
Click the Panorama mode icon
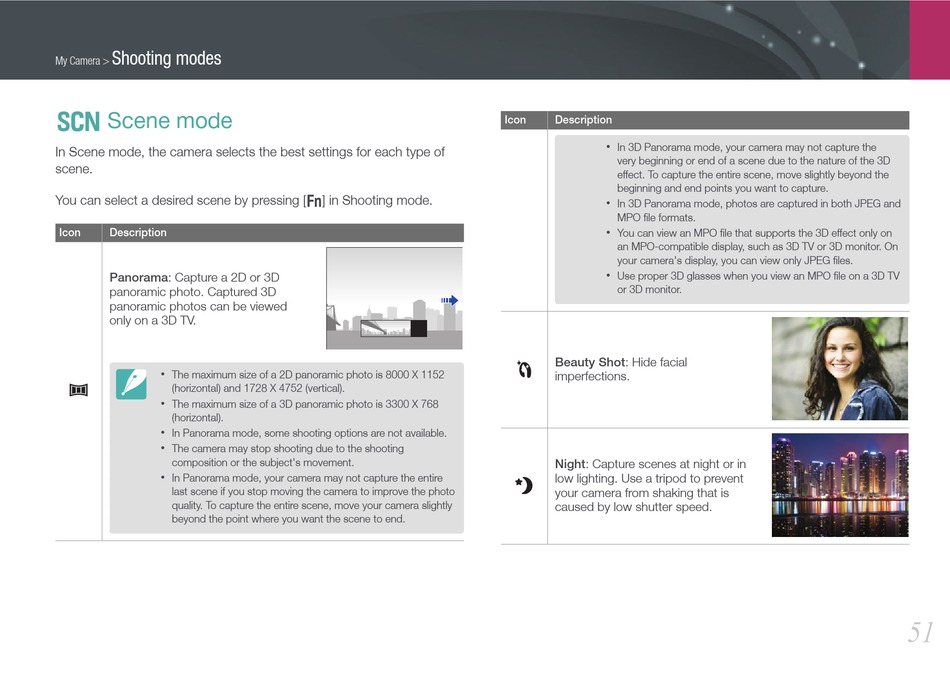(x=78, y=390)
